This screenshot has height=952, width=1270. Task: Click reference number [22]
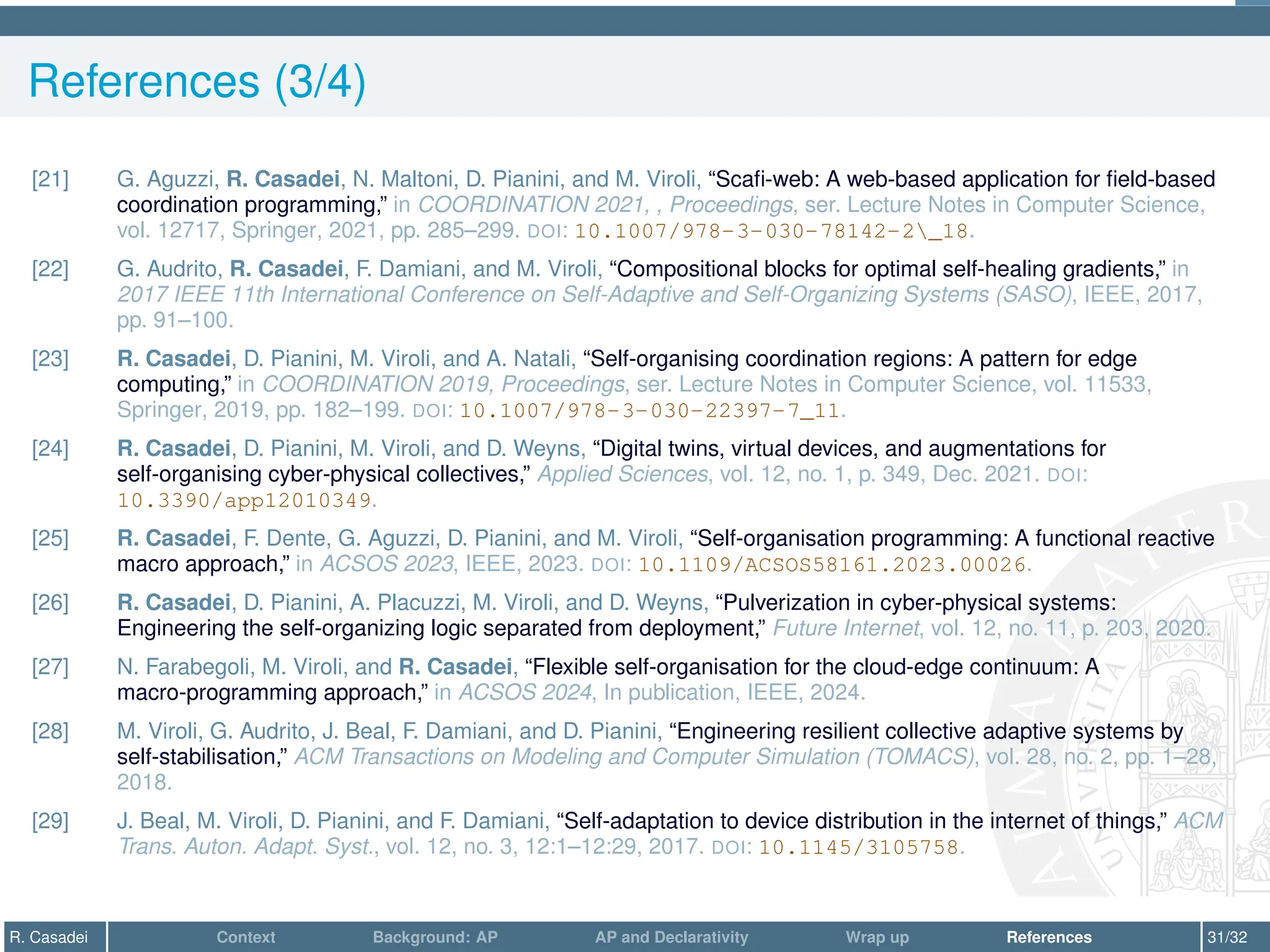[50, 269]
